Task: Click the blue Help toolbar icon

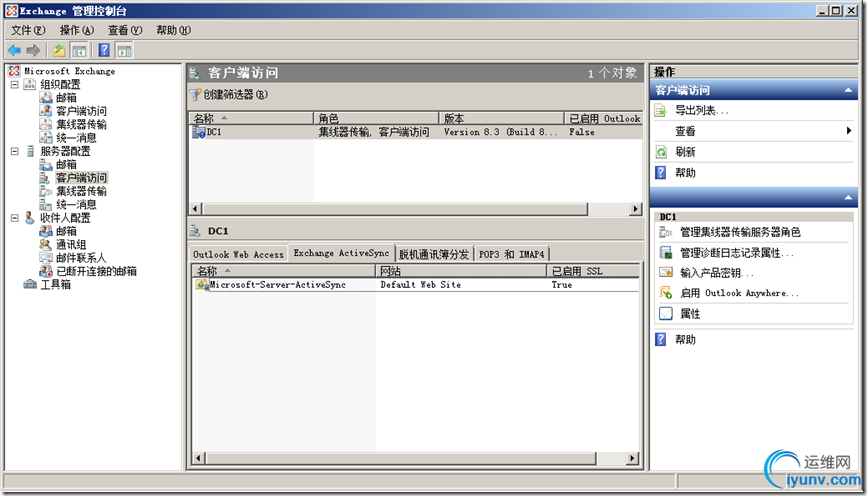Action: point(104,50)
